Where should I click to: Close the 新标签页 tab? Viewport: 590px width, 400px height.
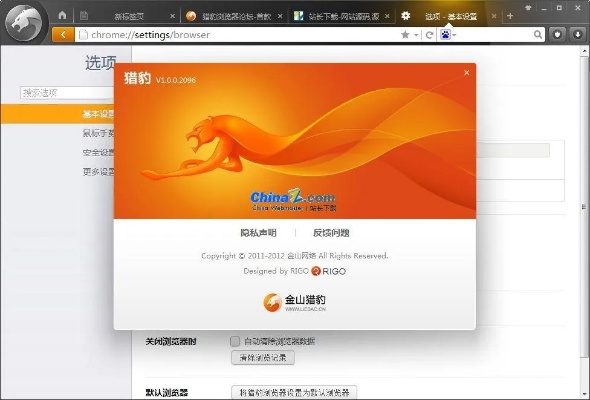click(172, 16)
